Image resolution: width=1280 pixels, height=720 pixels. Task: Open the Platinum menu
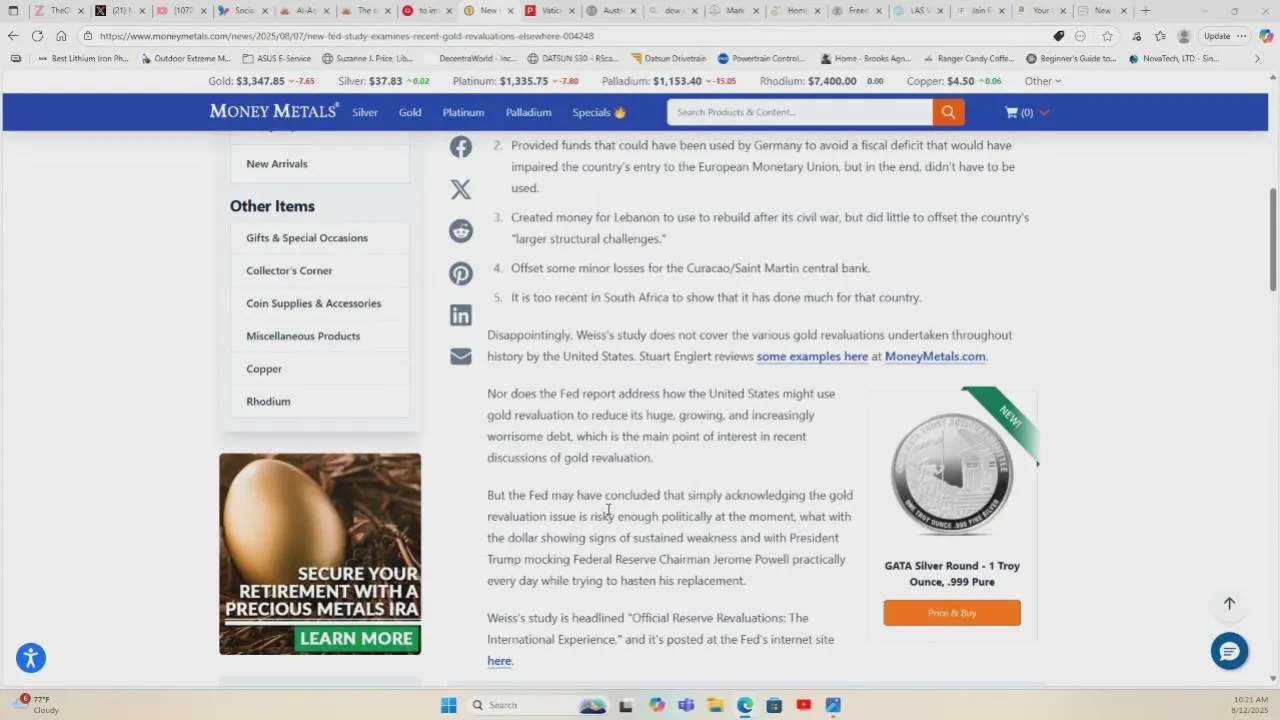[x=463, y=112]
